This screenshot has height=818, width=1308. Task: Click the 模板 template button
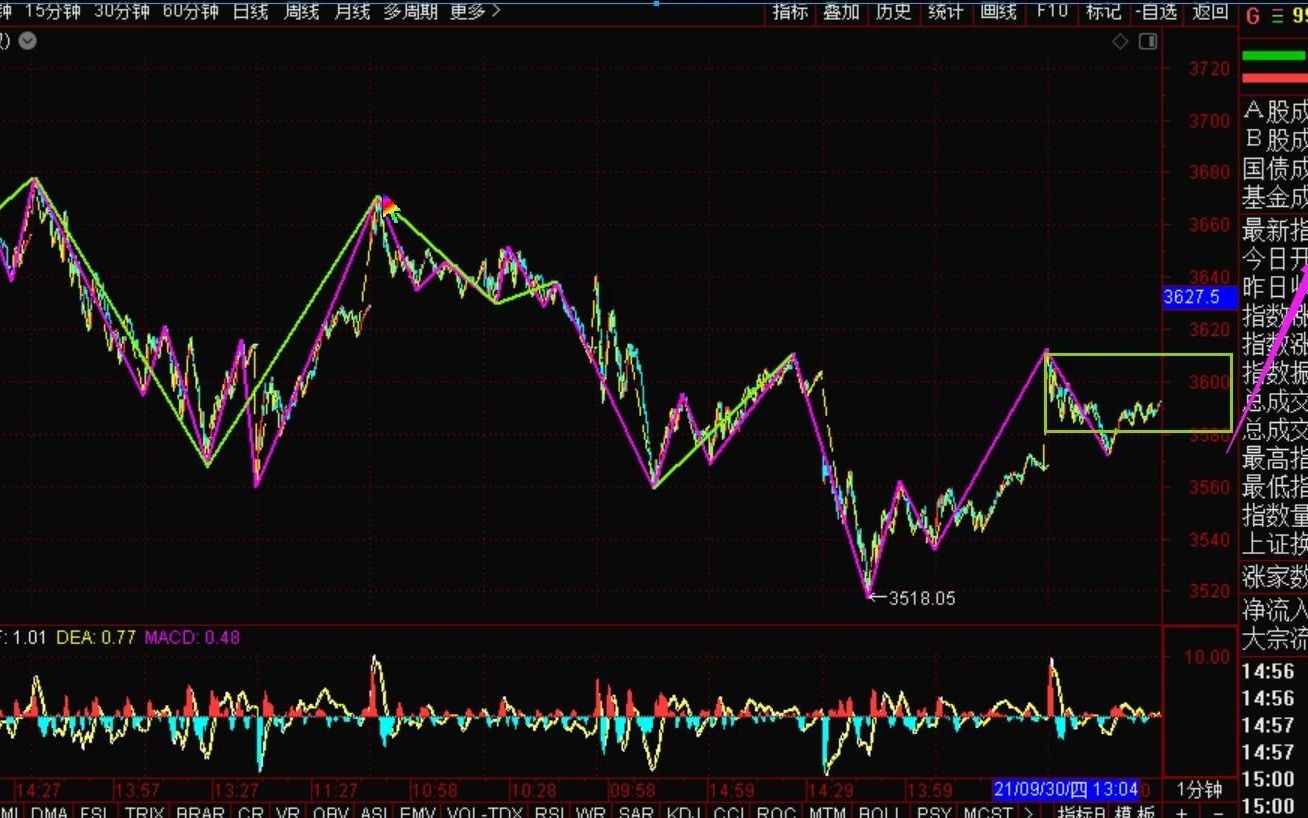coord(1135,813)
